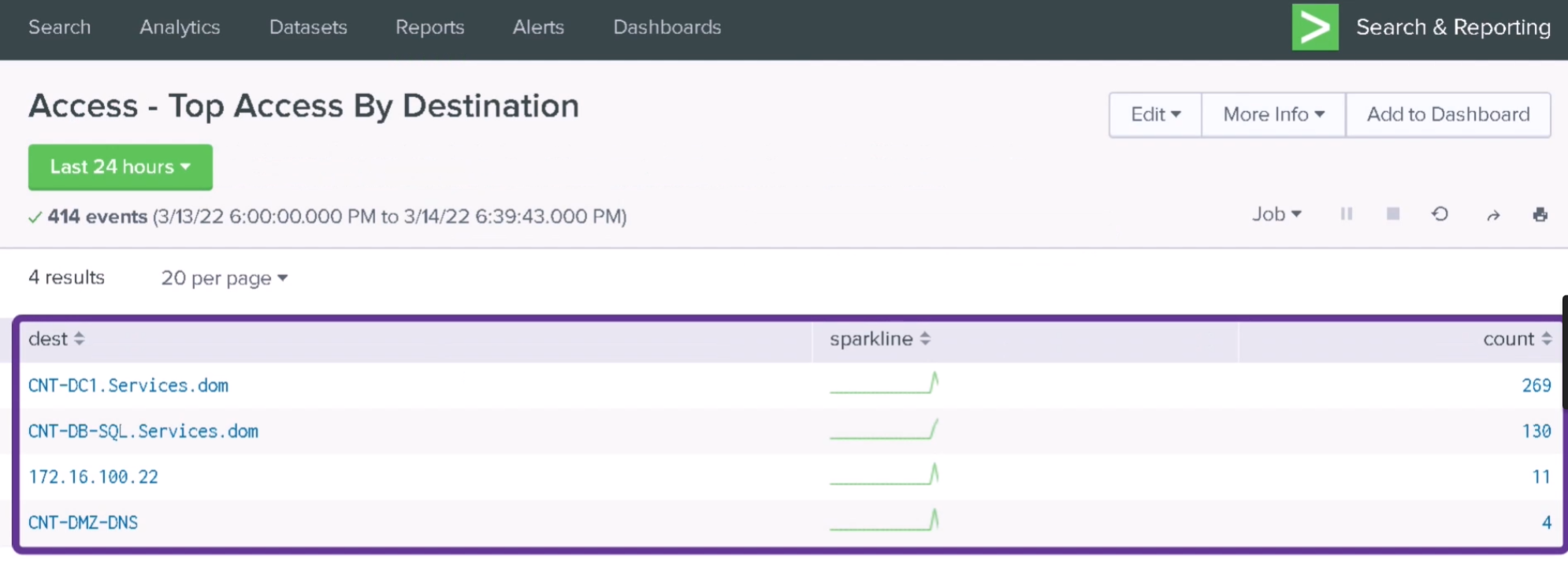
Task: Sort by the sparkline column arrows
Action: (925, 339)
